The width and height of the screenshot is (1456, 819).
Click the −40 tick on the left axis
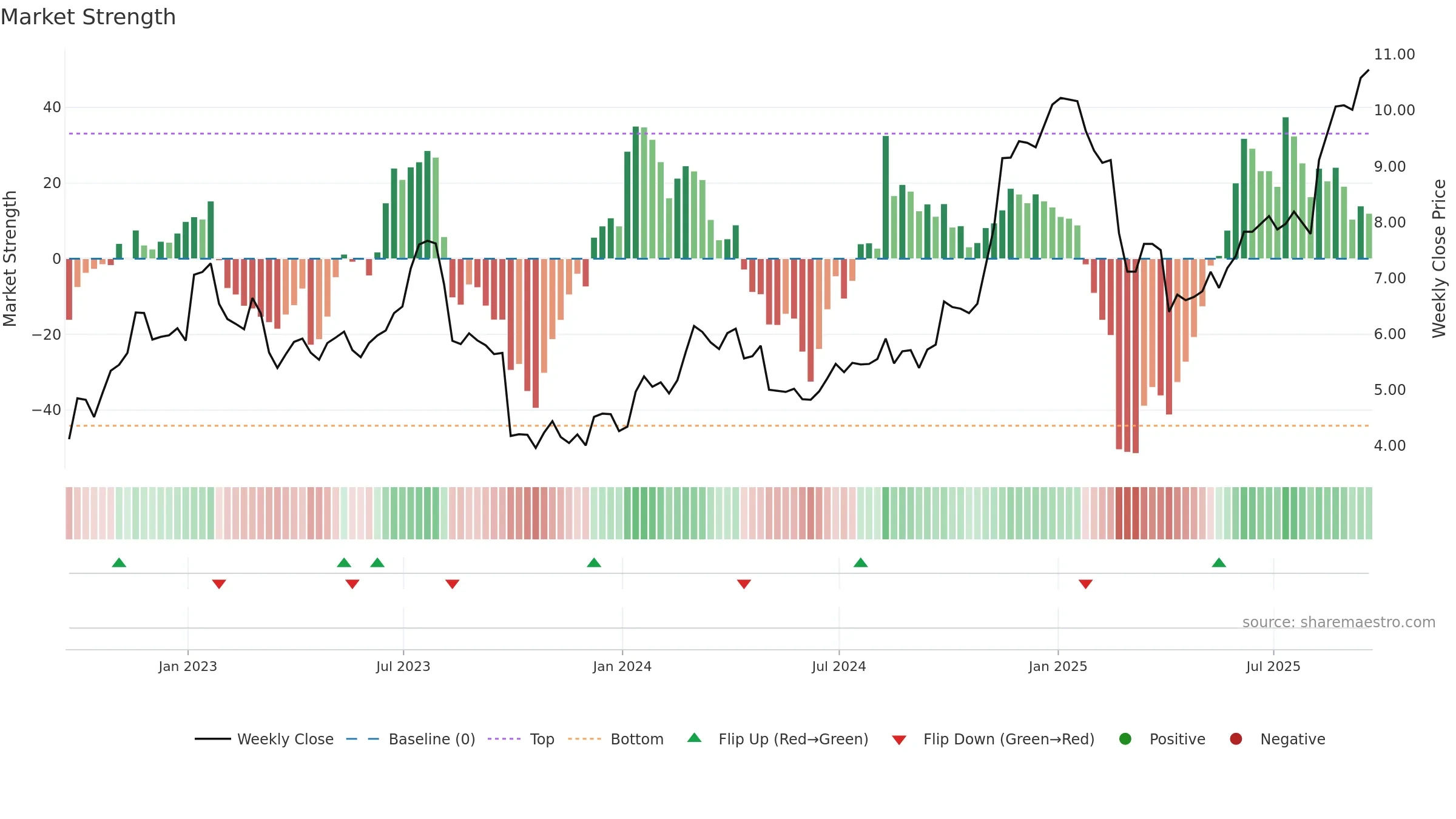(x=47, y=410)
